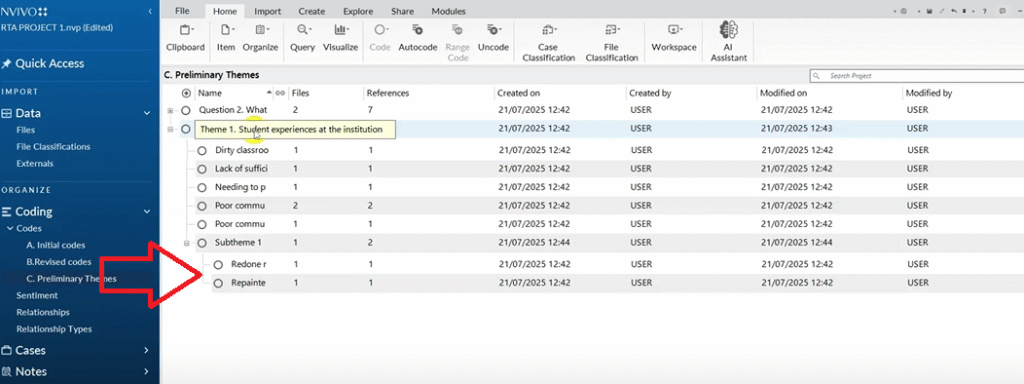Open the Workspace options
This screenshot has height=384, width=1024.
point(674,38)
